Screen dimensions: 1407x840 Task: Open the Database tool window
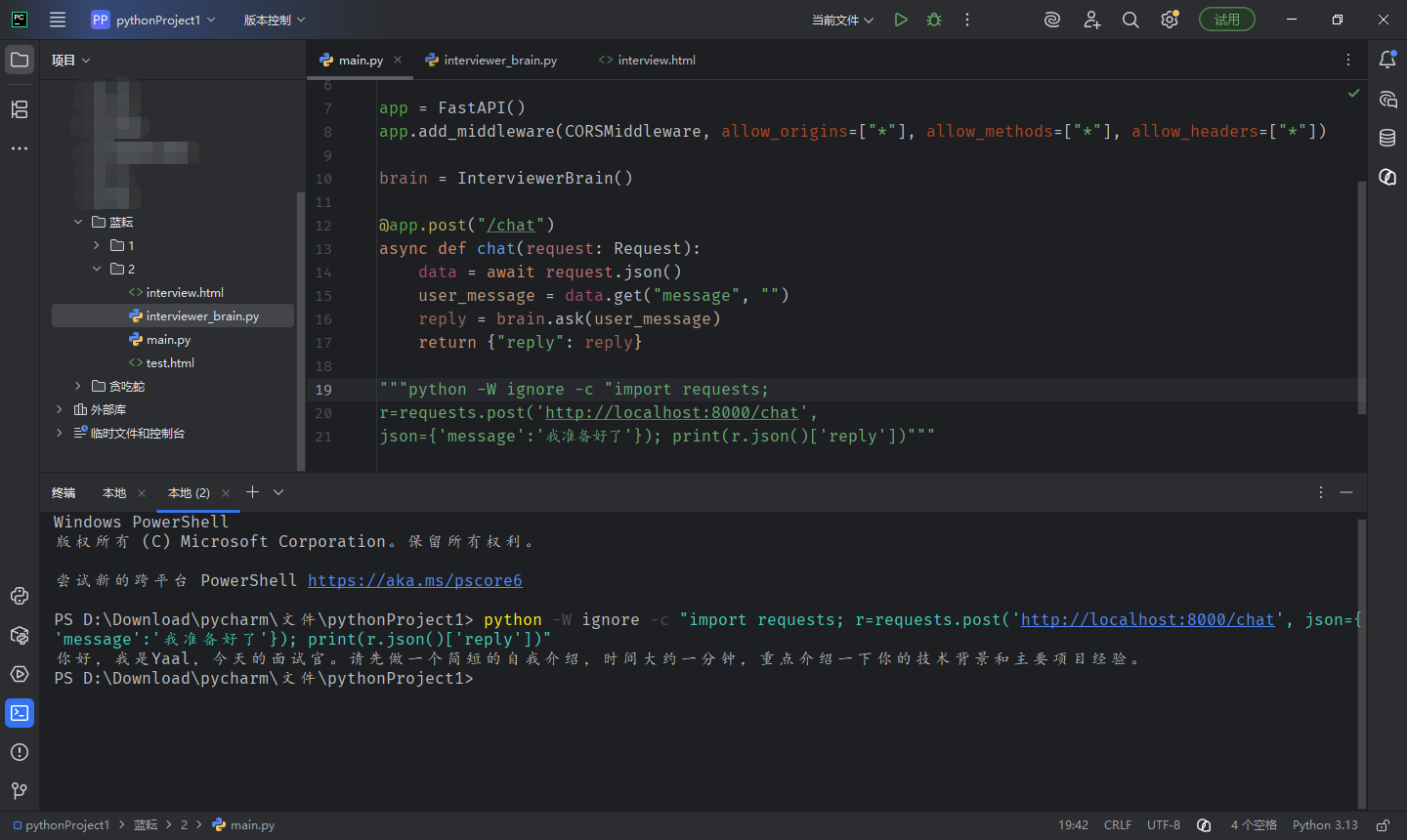point(1387,138)
